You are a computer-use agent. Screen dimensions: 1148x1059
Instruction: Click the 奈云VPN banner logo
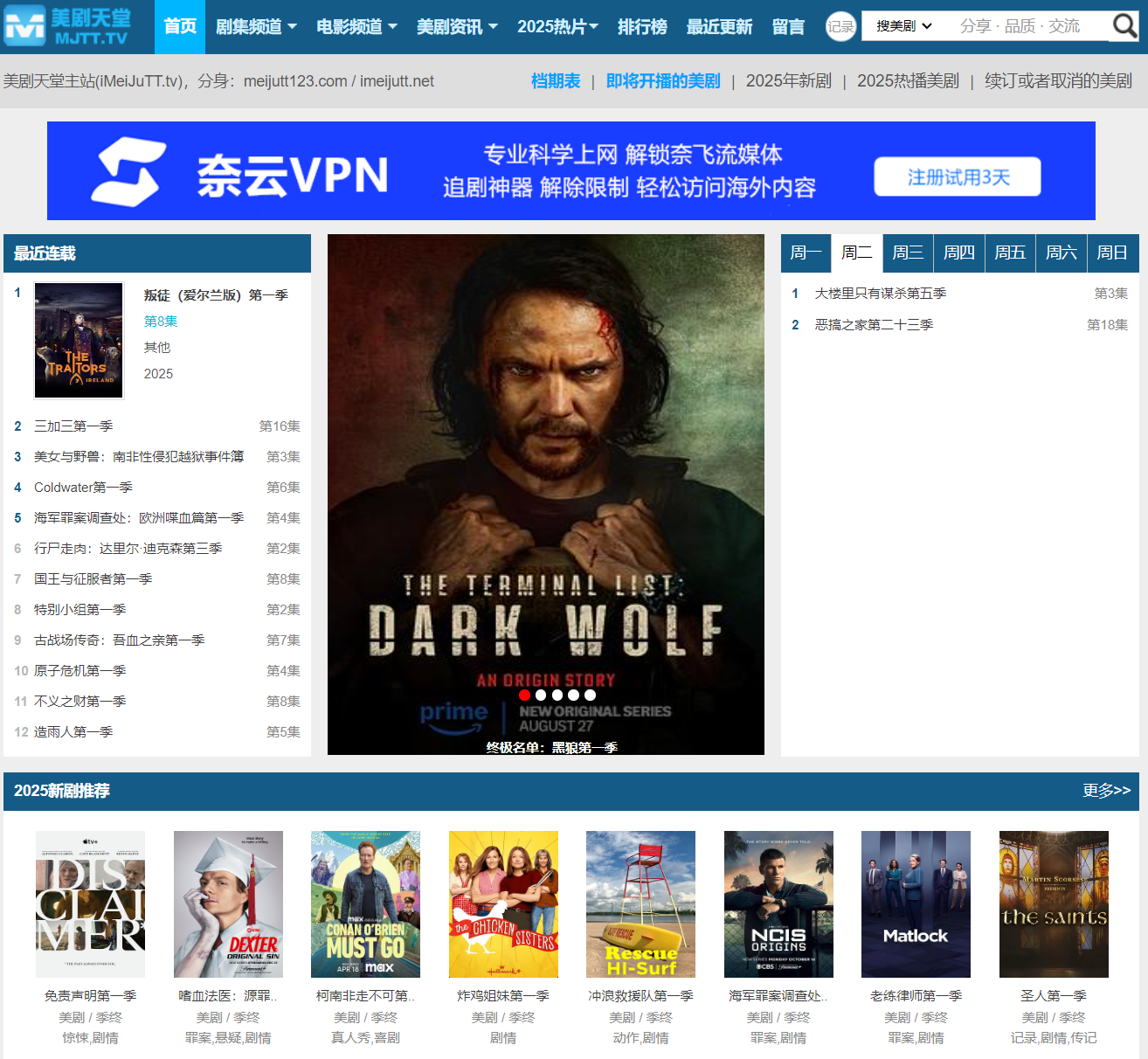pos(240,173)
